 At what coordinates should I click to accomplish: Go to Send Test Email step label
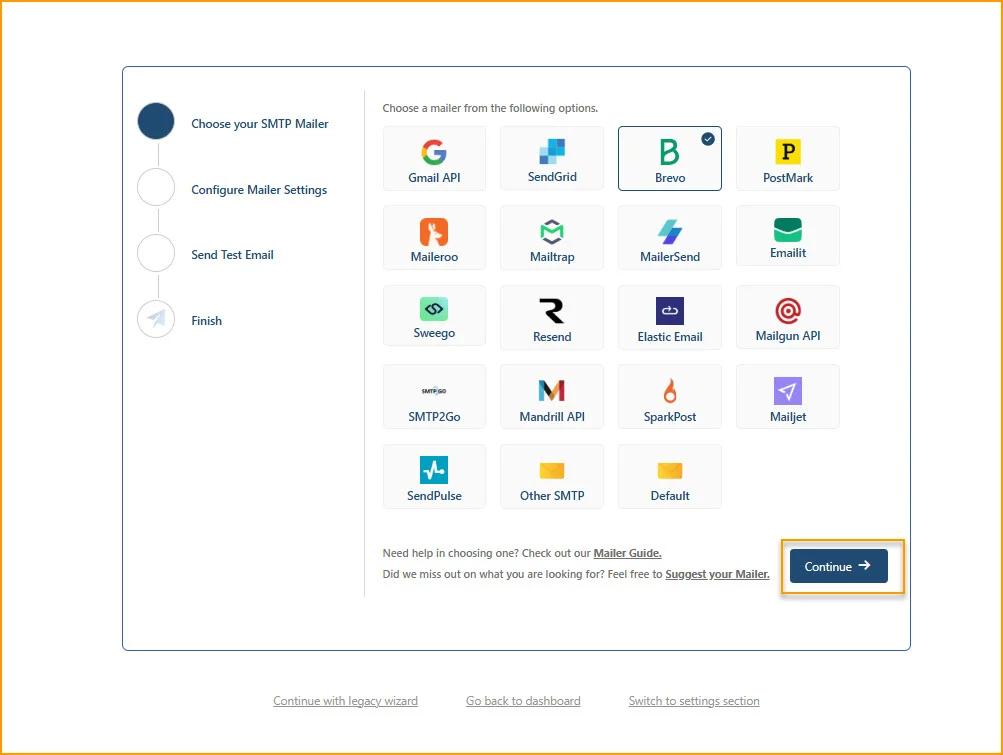pos(232,255)
